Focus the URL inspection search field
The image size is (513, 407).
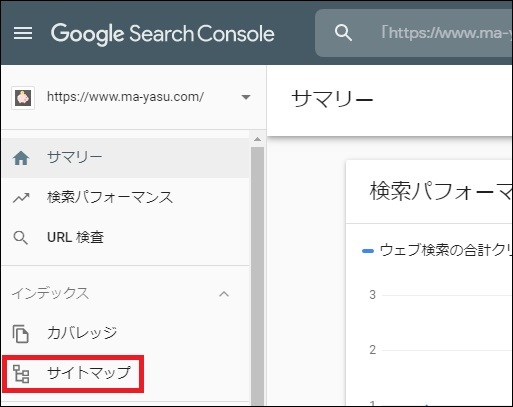pyautogui.click(x=414, y=33)
